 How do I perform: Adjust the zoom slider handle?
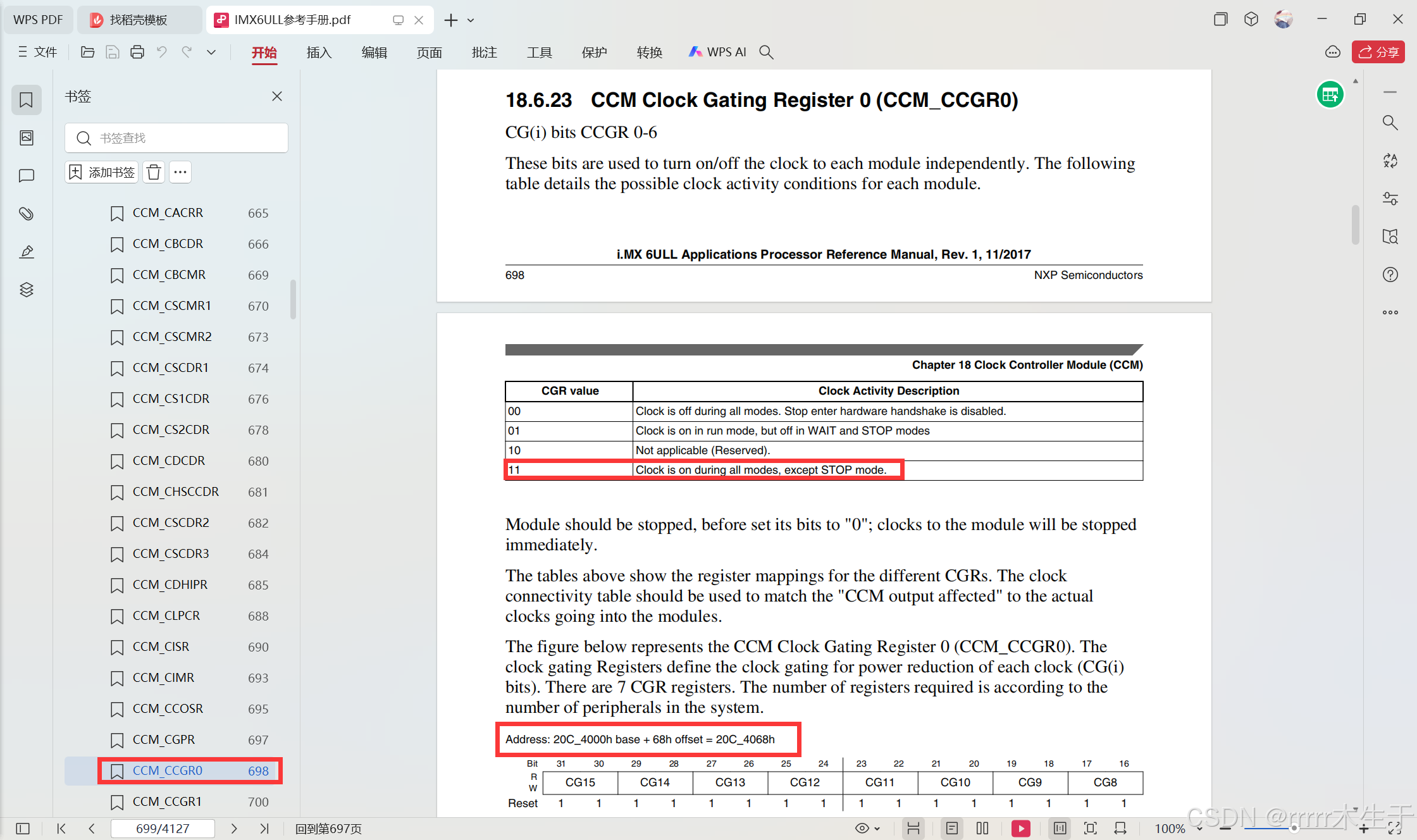pos(1294,828)
